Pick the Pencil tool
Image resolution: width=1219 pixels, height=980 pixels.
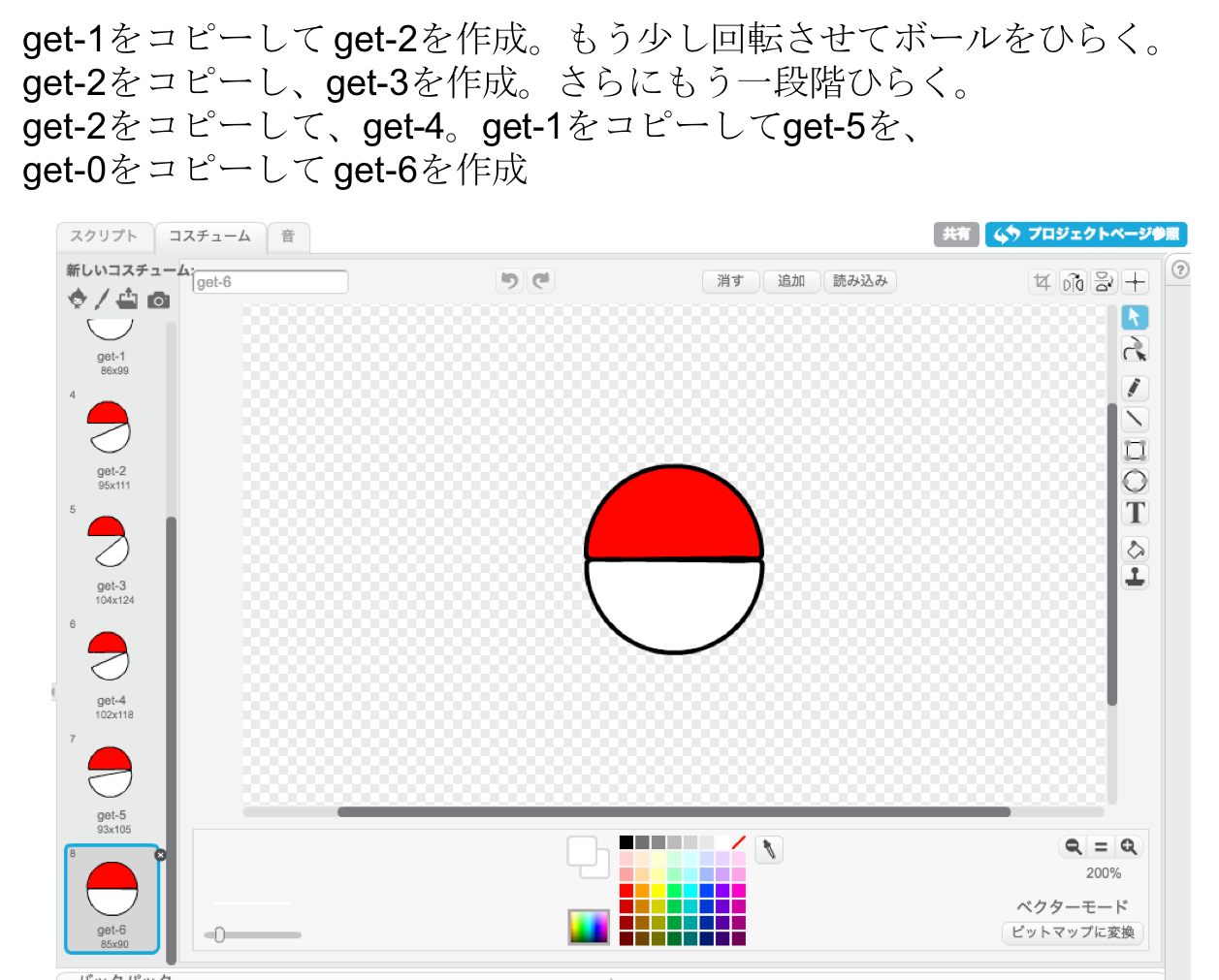1135,388
